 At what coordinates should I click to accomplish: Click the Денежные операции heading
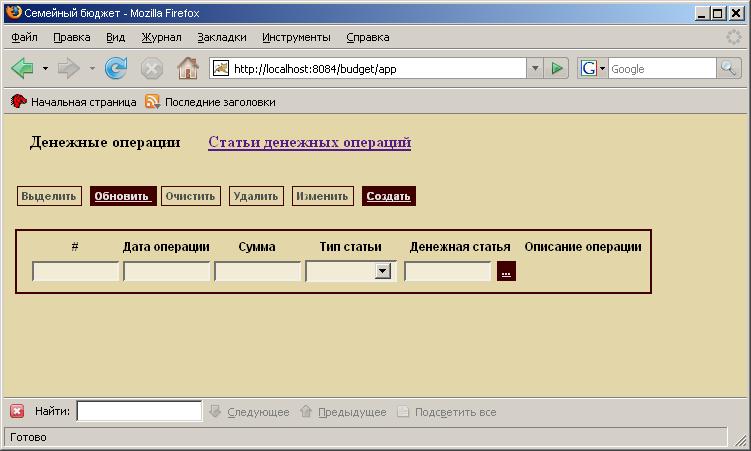pyautogui.click(x=105, y=142)
